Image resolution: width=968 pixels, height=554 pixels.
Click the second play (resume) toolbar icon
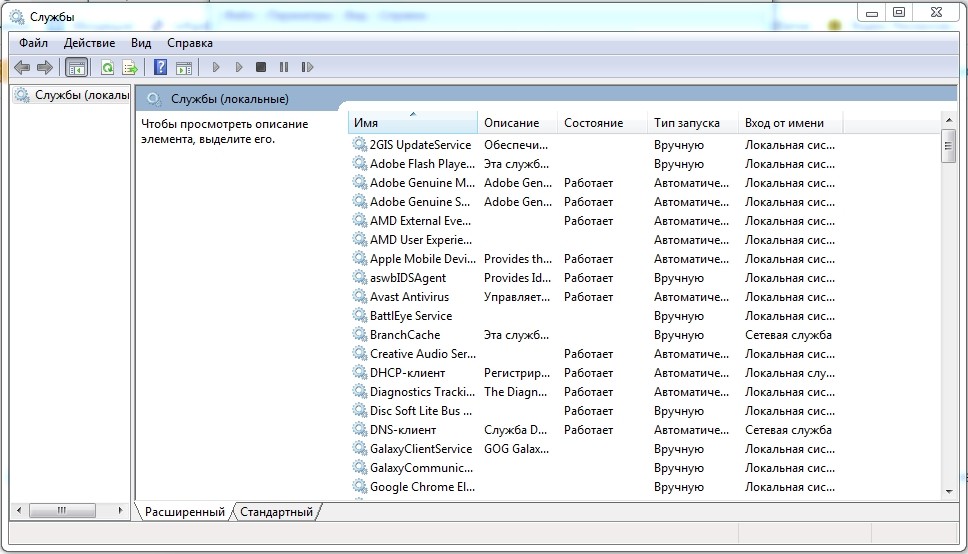(238, 67)
